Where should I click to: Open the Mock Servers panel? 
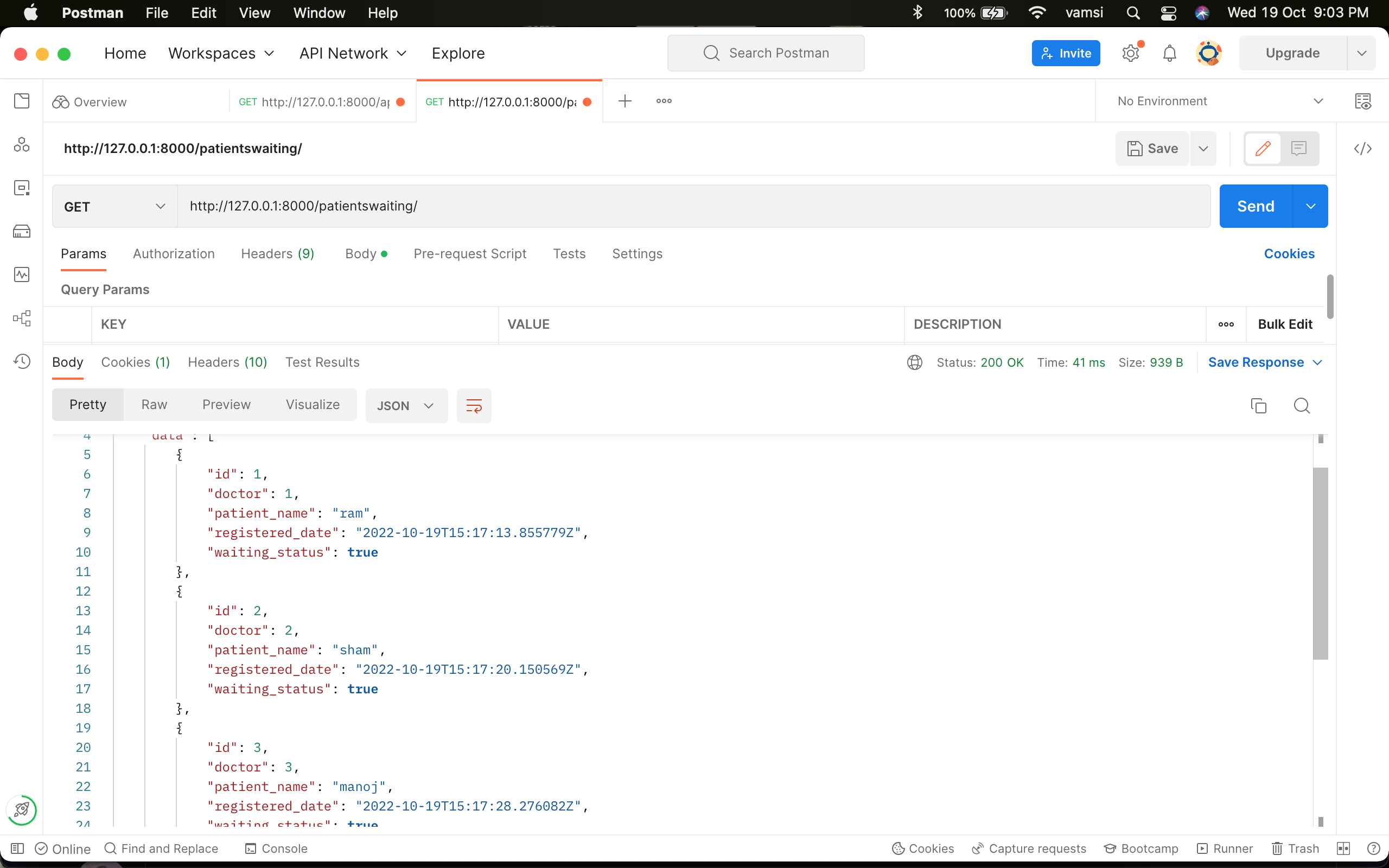pyautogui.click(x=21, y=231)
